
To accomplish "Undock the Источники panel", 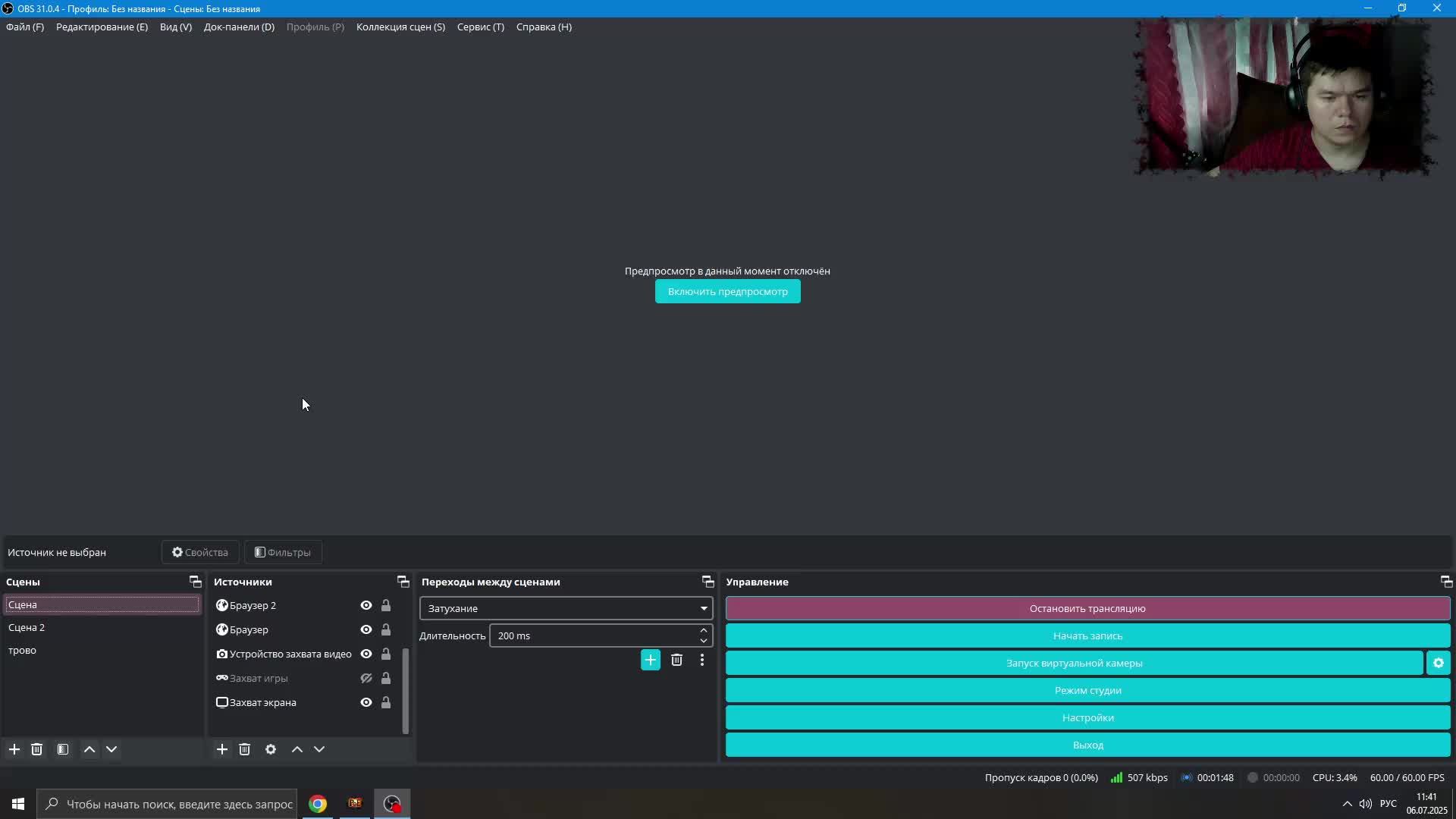I will point(403,582).
